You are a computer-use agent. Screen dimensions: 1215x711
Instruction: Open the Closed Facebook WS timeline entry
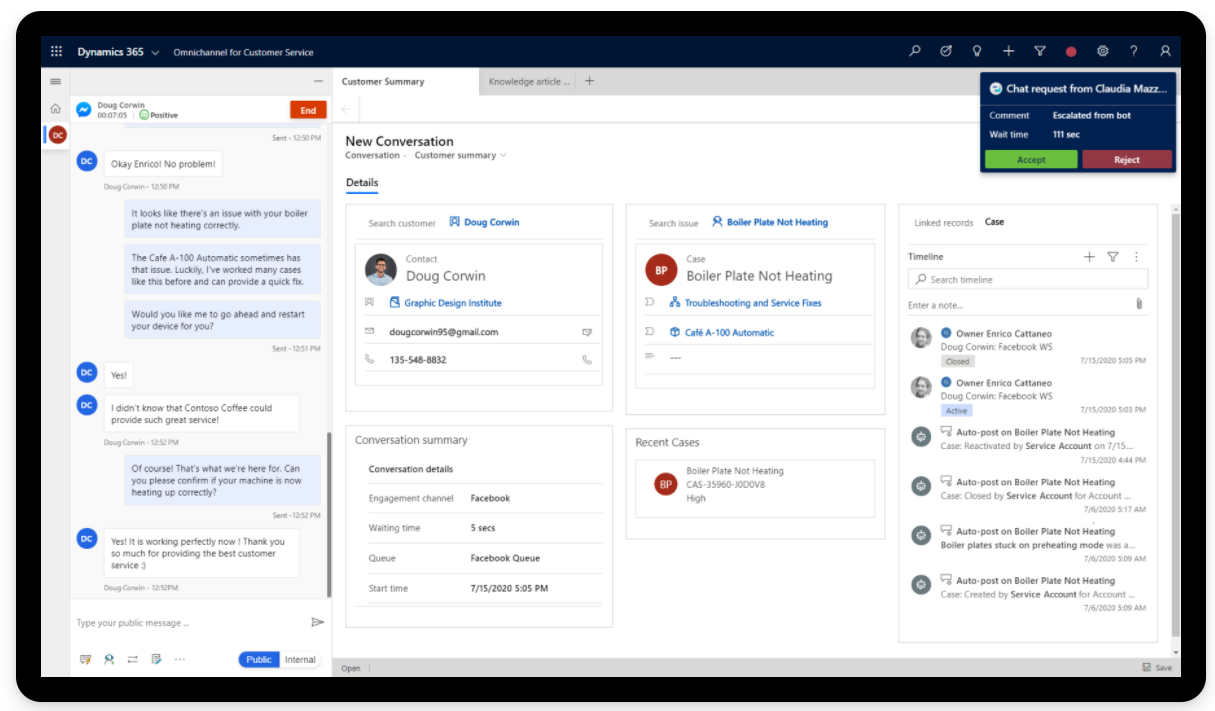[x=1028, y=347]
